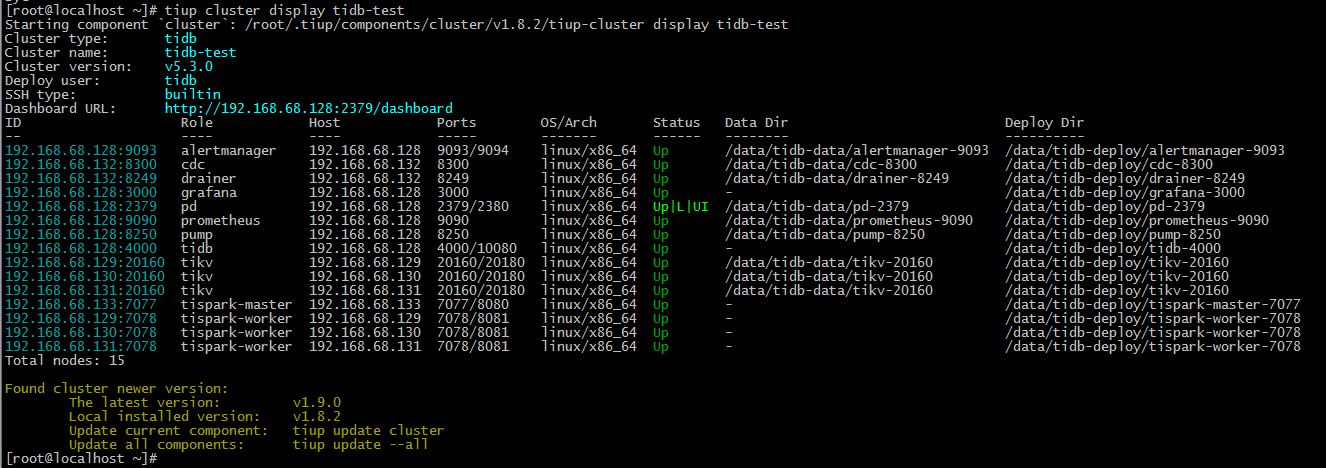Click latest version value v1.9.0
This screenshot has width=1326, height=468.
tap(317, 402)
